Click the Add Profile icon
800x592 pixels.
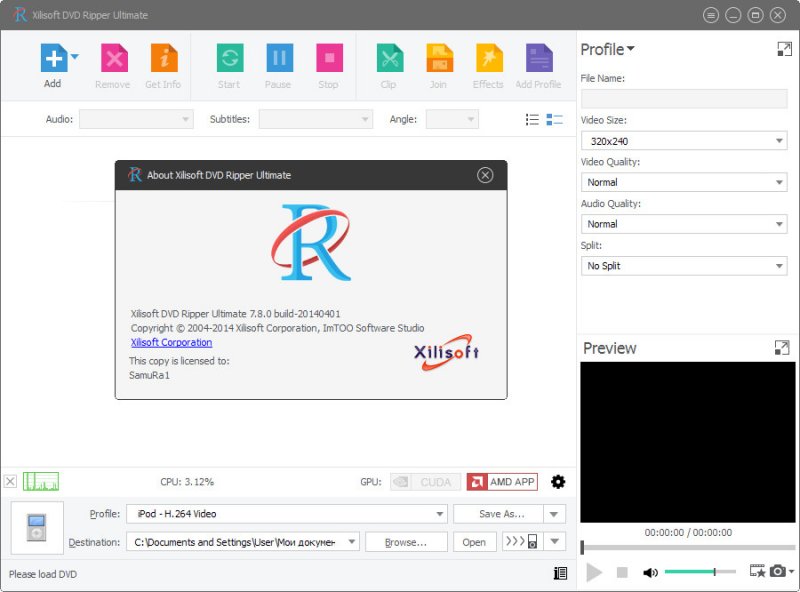pyautogui.click(x=539, y=58)
